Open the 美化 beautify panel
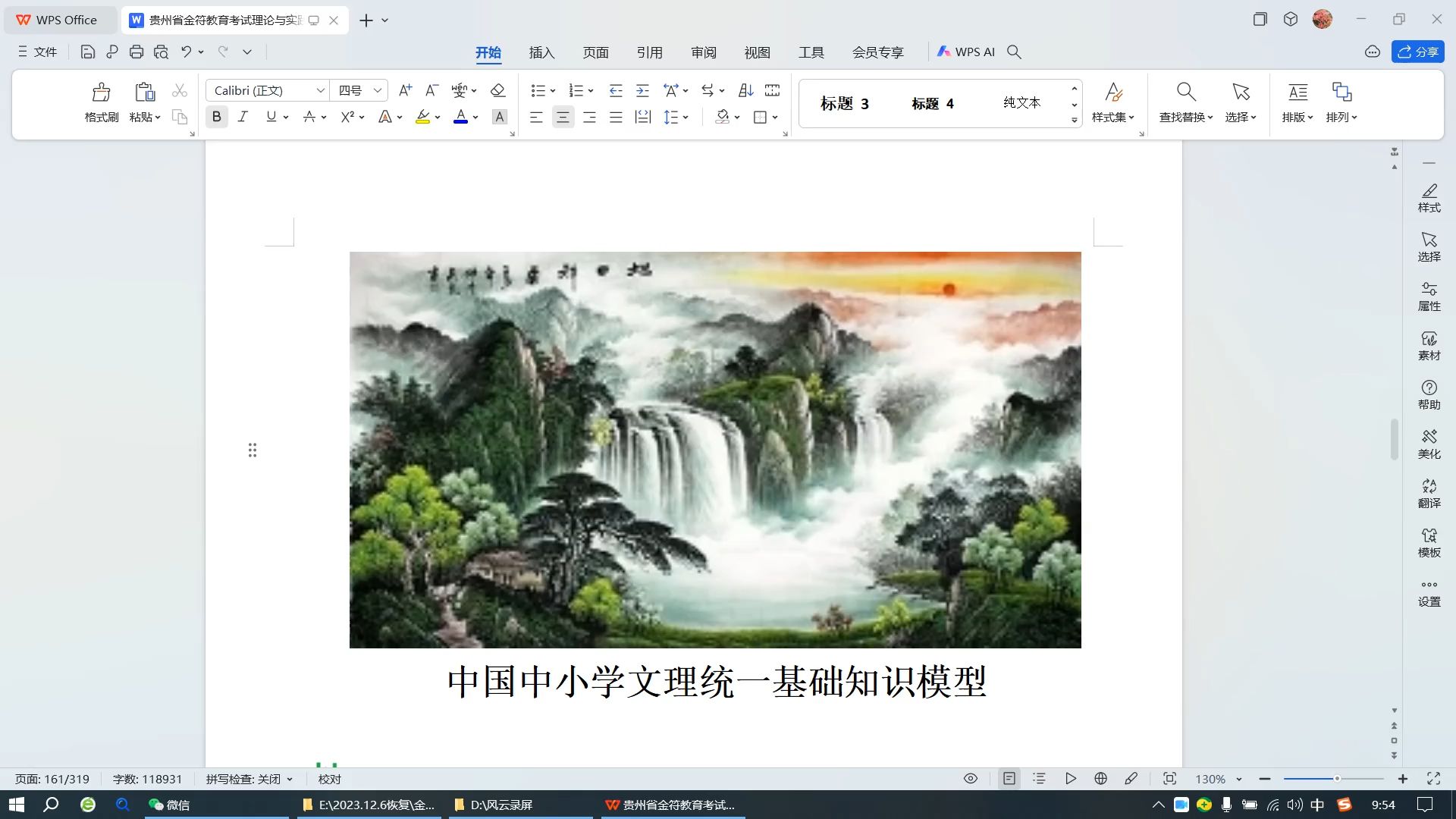 tap(1429, 444)
